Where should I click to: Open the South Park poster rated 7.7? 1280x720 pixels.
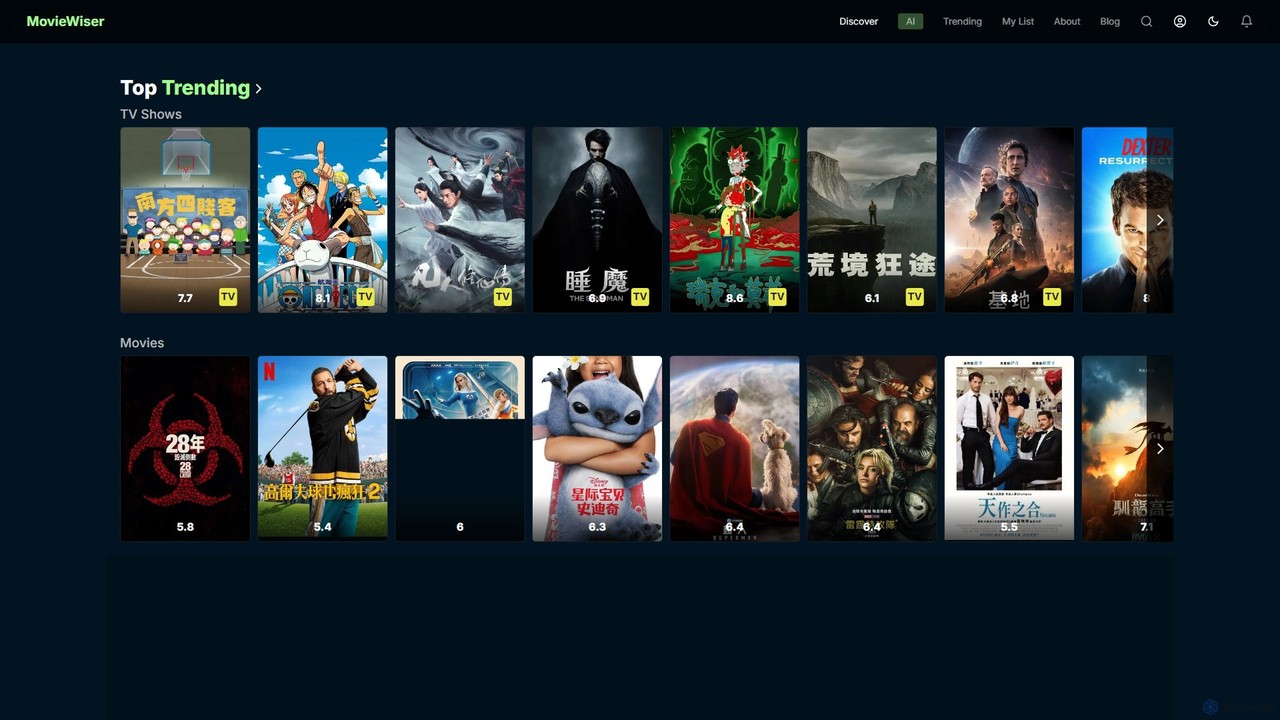coord(185,220)
